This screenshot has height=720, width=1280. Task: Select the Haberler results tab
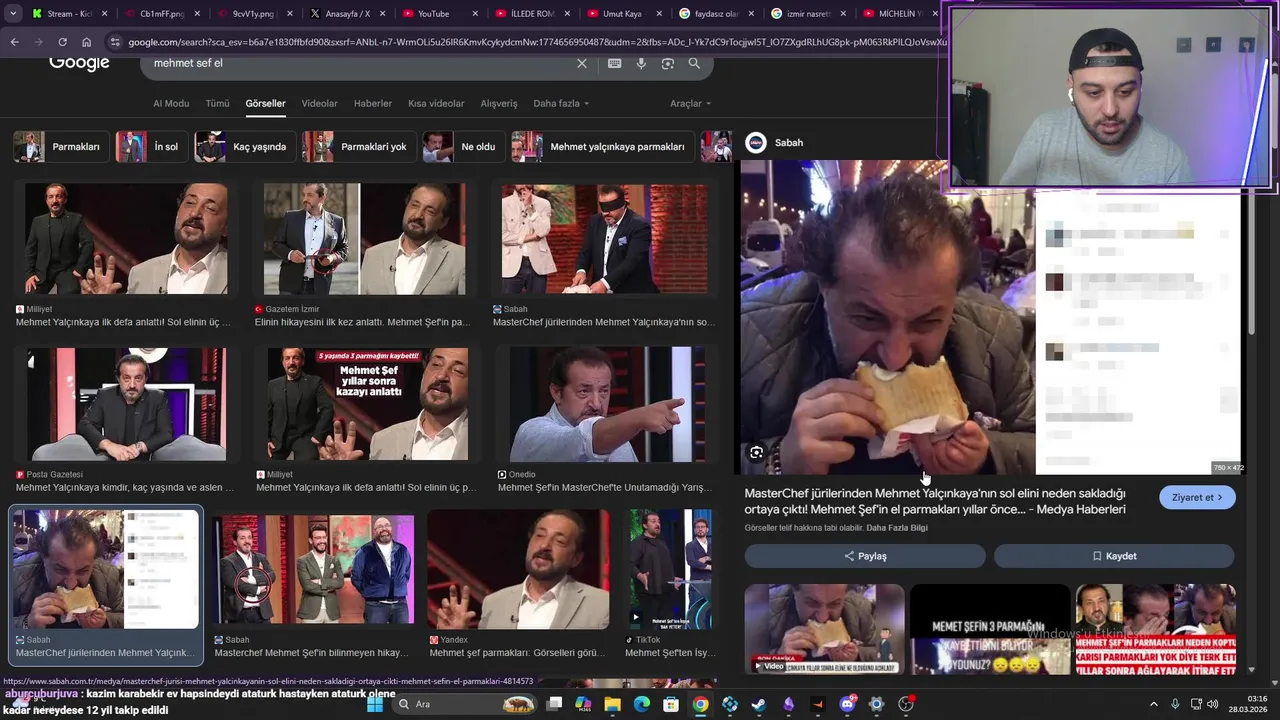coord(373,103)
